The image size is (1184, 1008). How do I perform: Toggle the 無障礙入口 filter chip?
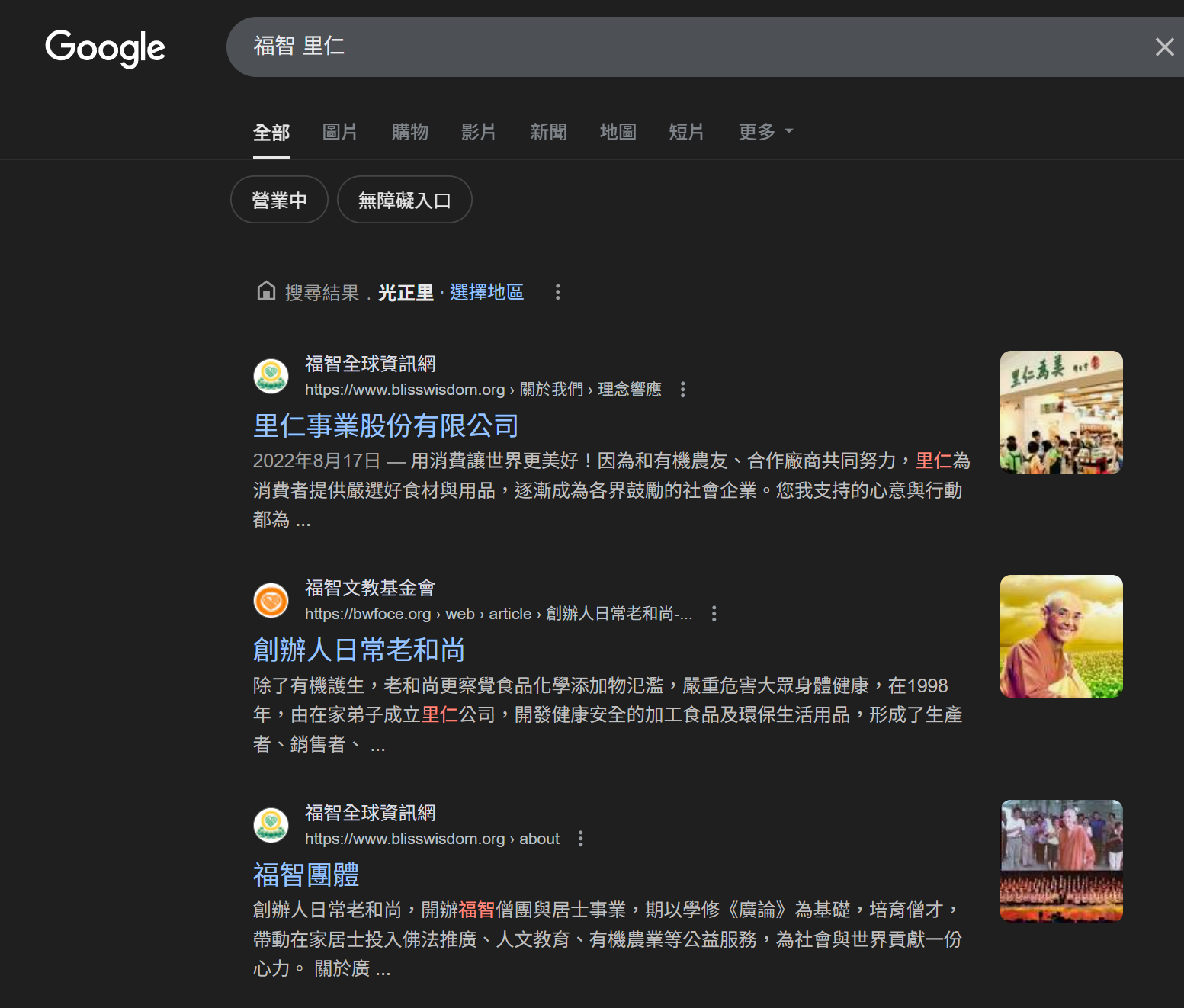click(405, 200)
